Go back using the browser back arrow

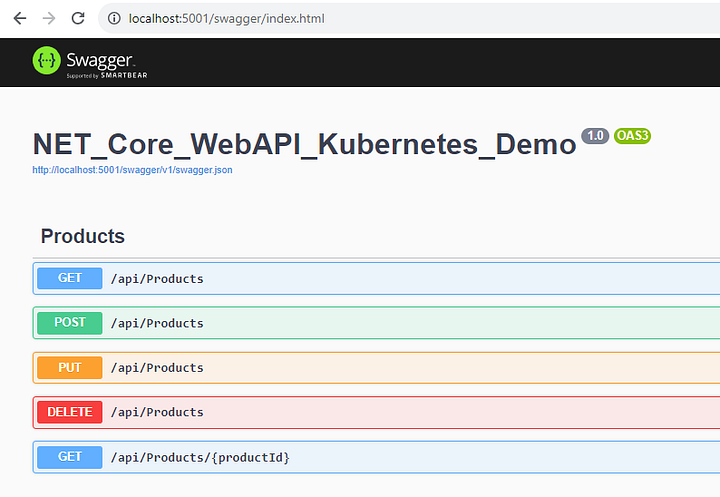(x=20, y=18)
